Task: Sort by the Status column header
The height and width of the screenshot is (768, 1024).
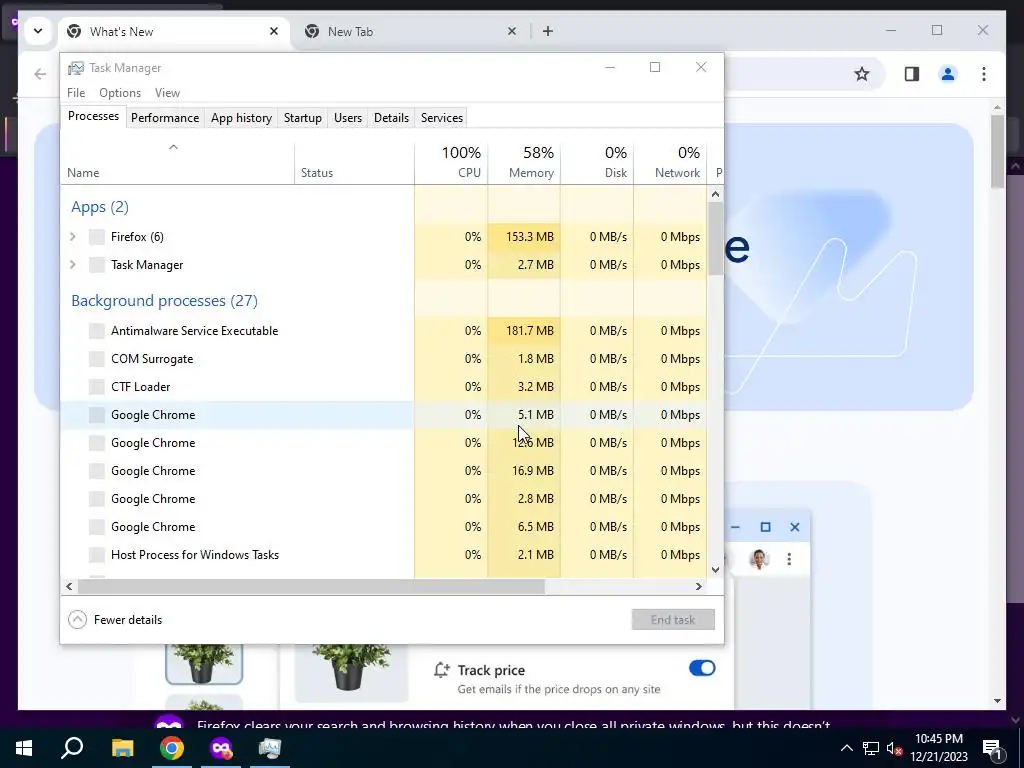Action: 354,162
